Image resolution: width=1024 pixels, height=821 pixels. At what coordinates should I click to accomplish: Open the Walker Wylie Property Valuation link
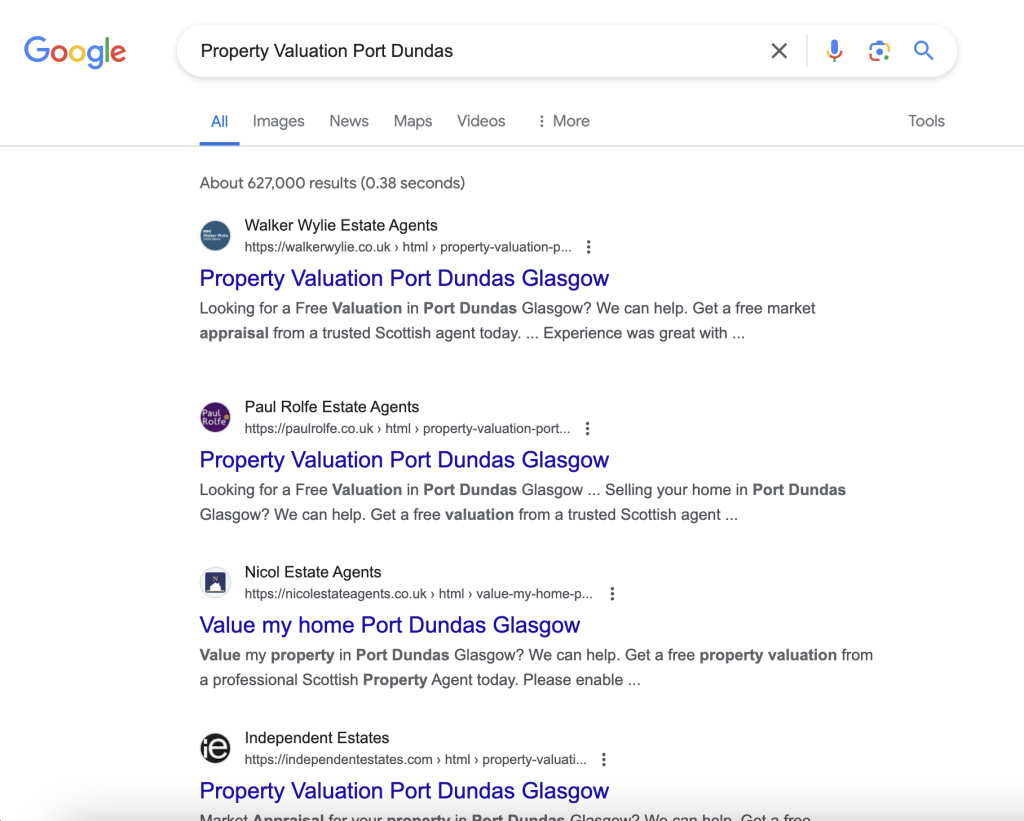click(x=404, y=278)
